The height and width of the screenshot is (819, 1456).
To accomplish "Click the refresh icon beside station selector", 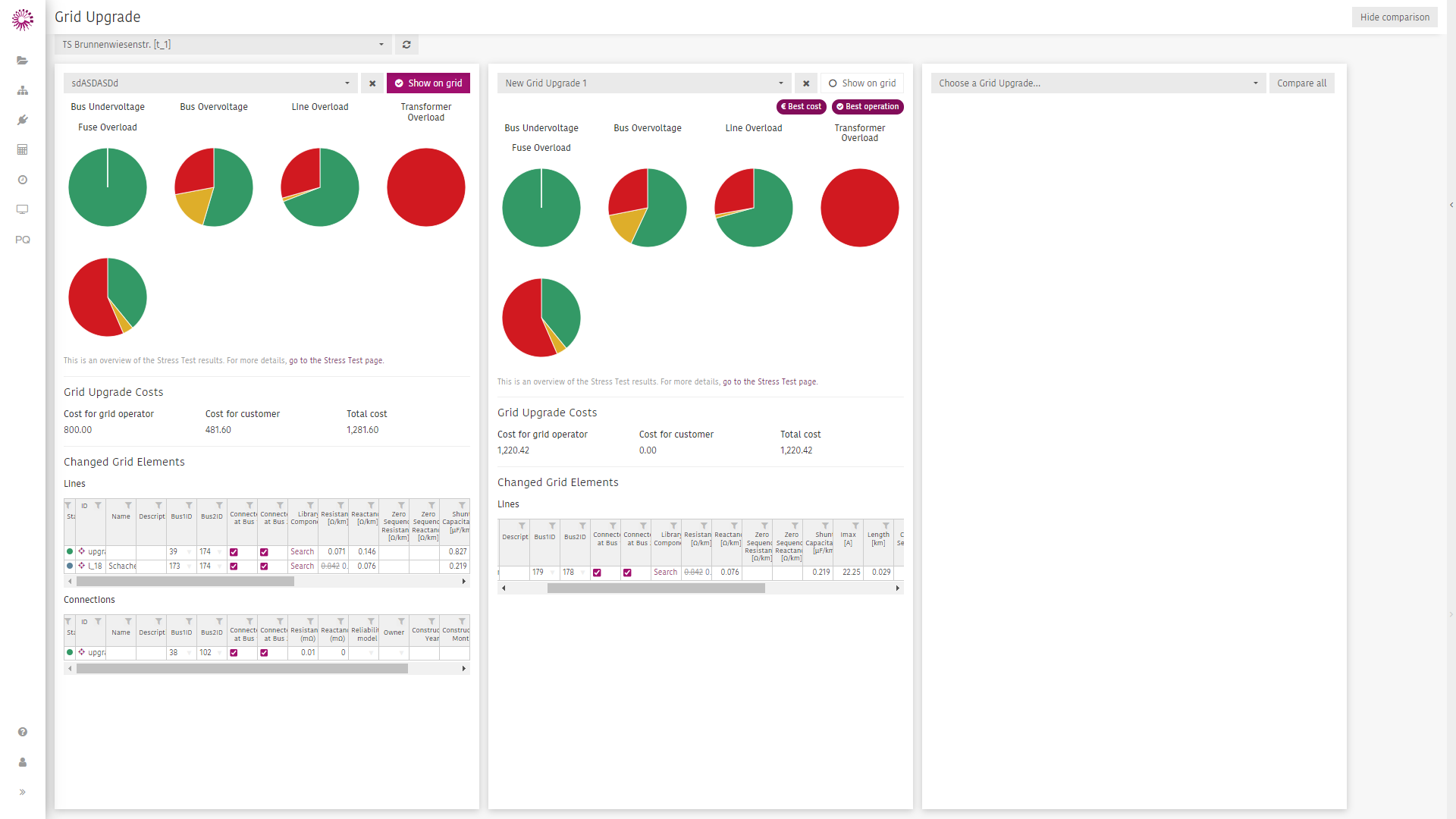I will 406,45.
